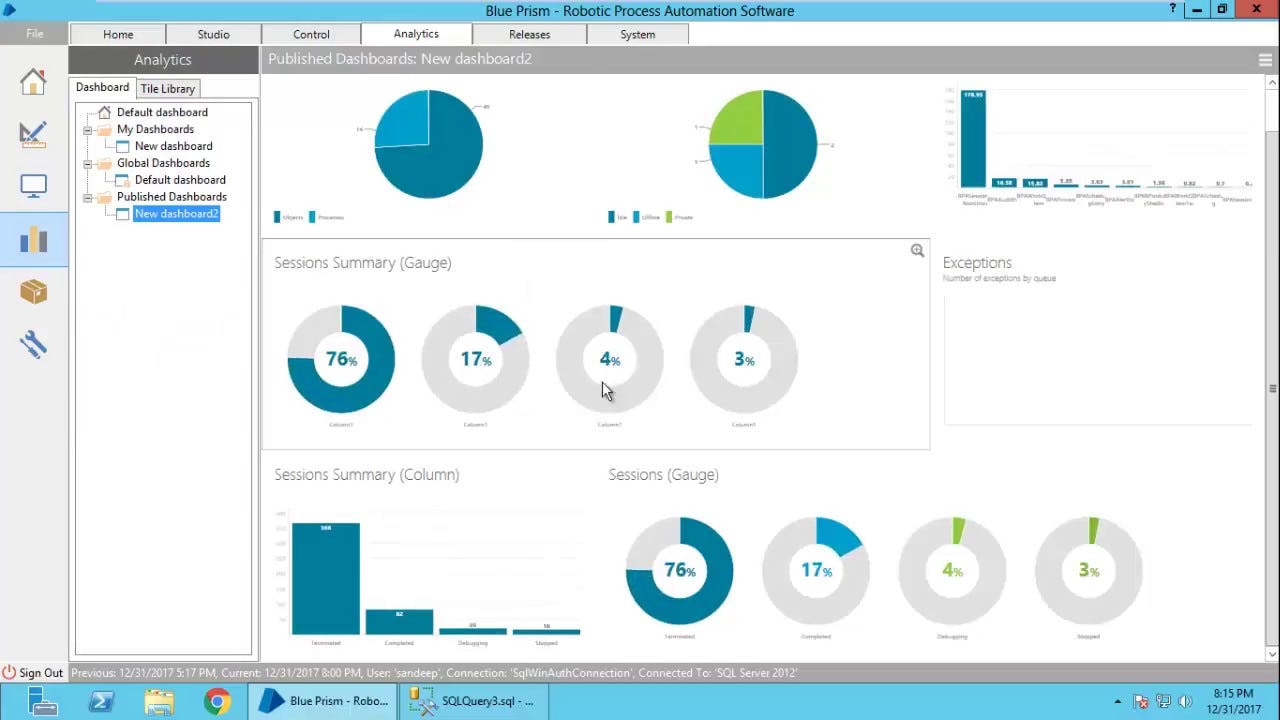This screenshot has height=720, width=1280.
Task: Select New dashboard under My Dashboards
Action: click(173, 147)
